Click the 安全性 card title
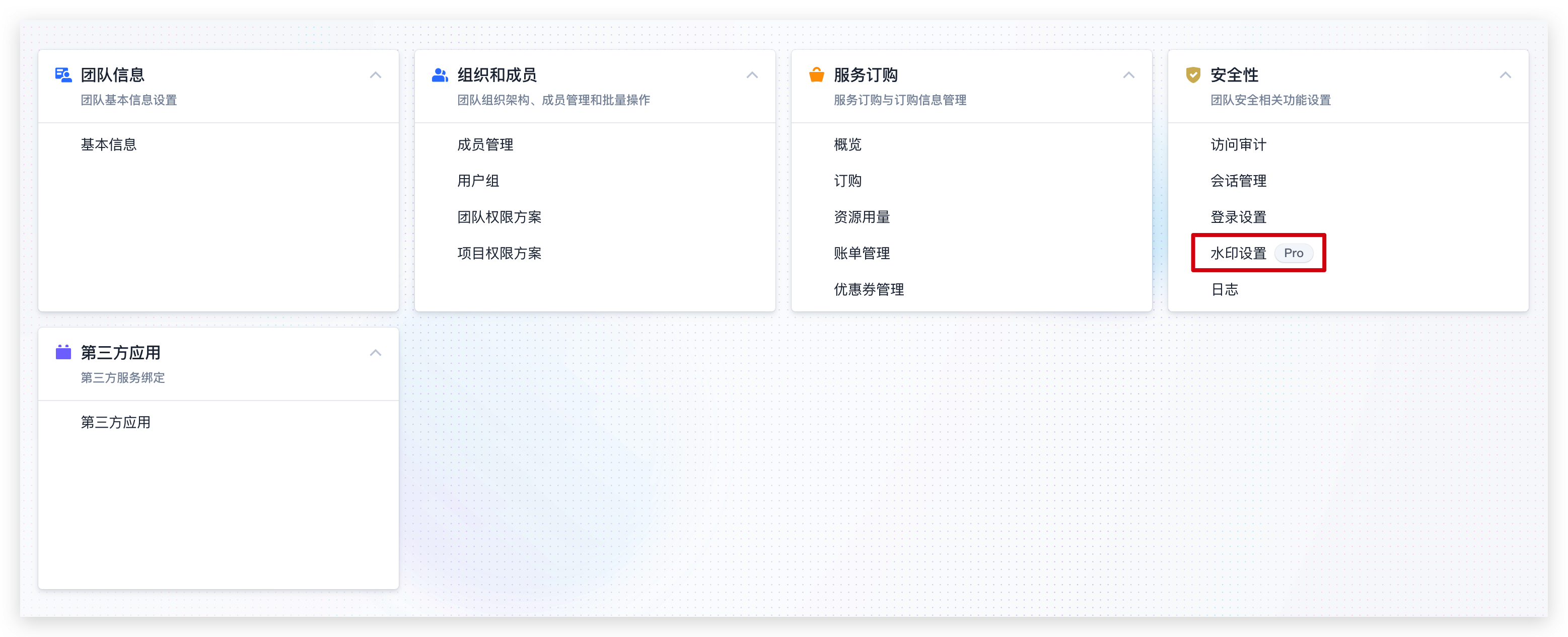The height and width of the screenshot is (637, 1568). 1235,75
